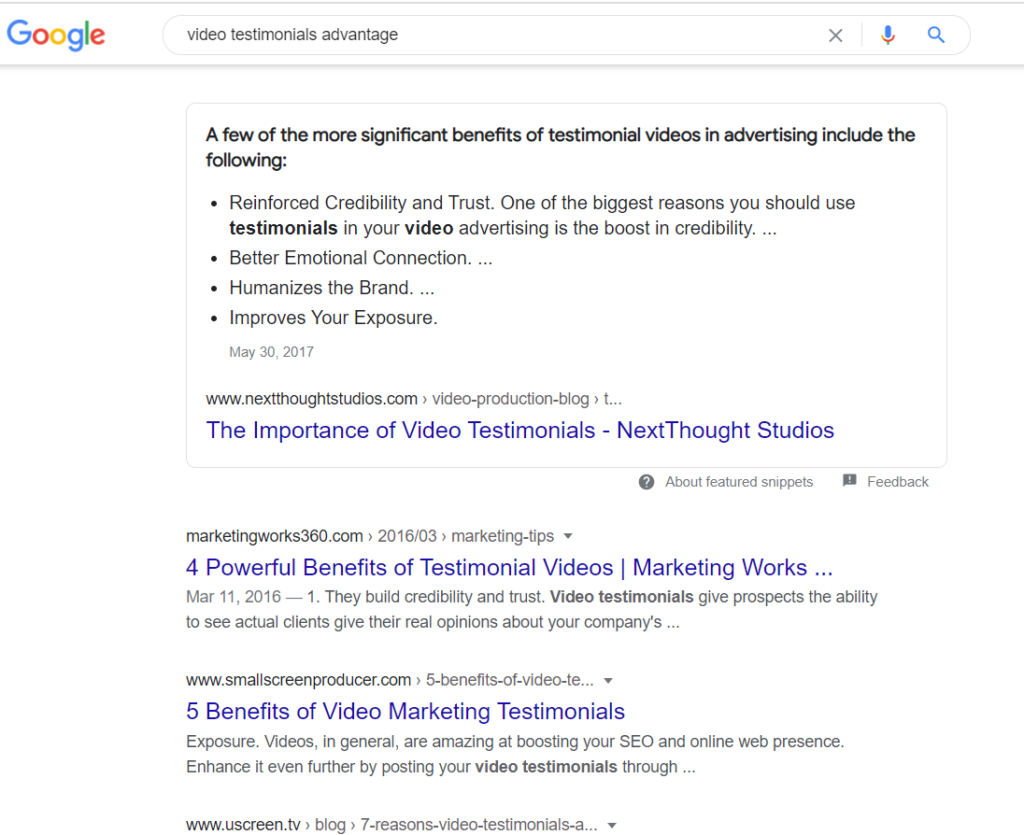
Task: Expand options for the marketingworks360.com result
Action: click(x=568, y=536)
